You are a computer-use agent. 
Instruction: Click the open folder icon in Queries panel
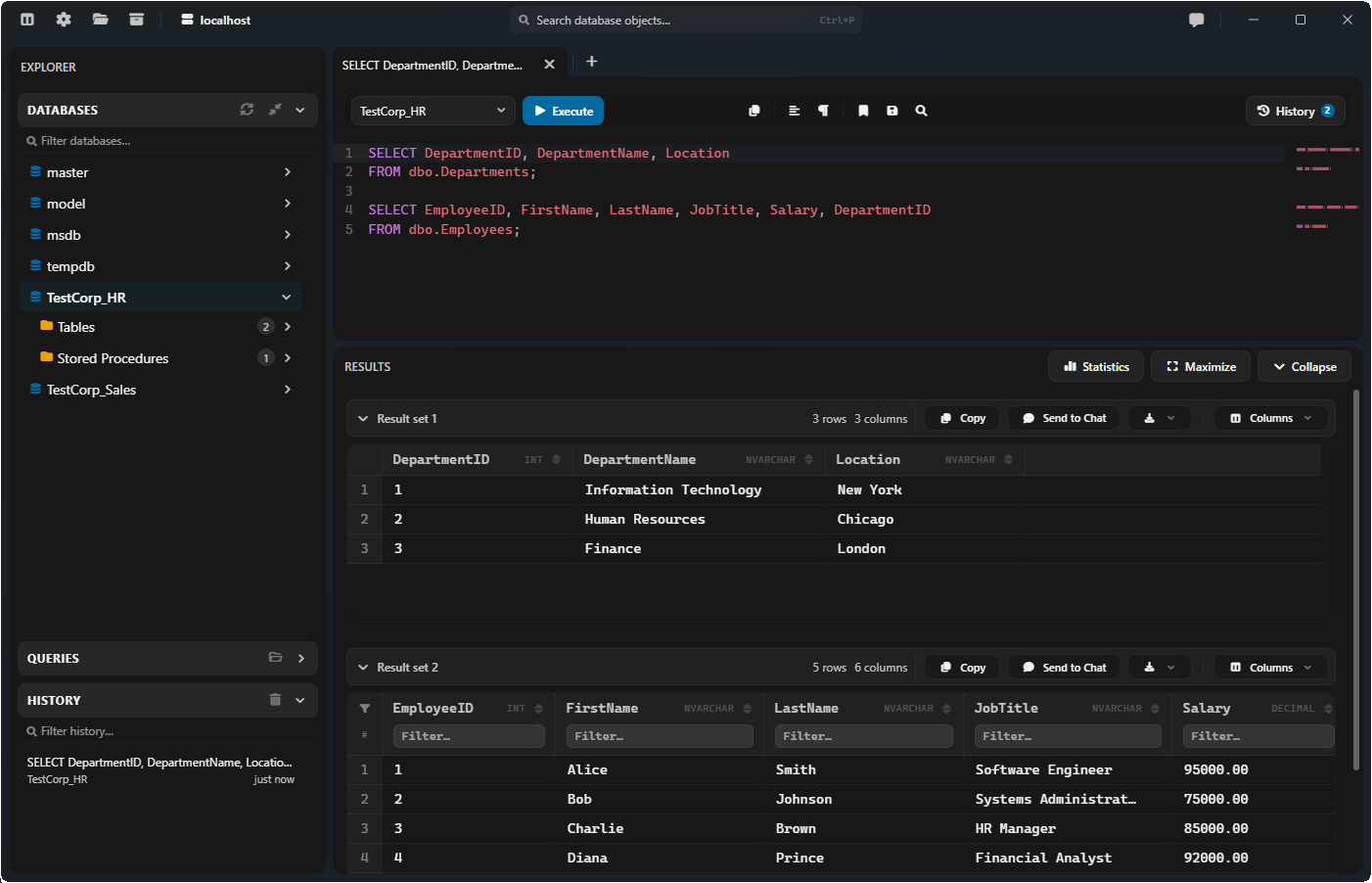pyautogui.click(x=275, y=658)
